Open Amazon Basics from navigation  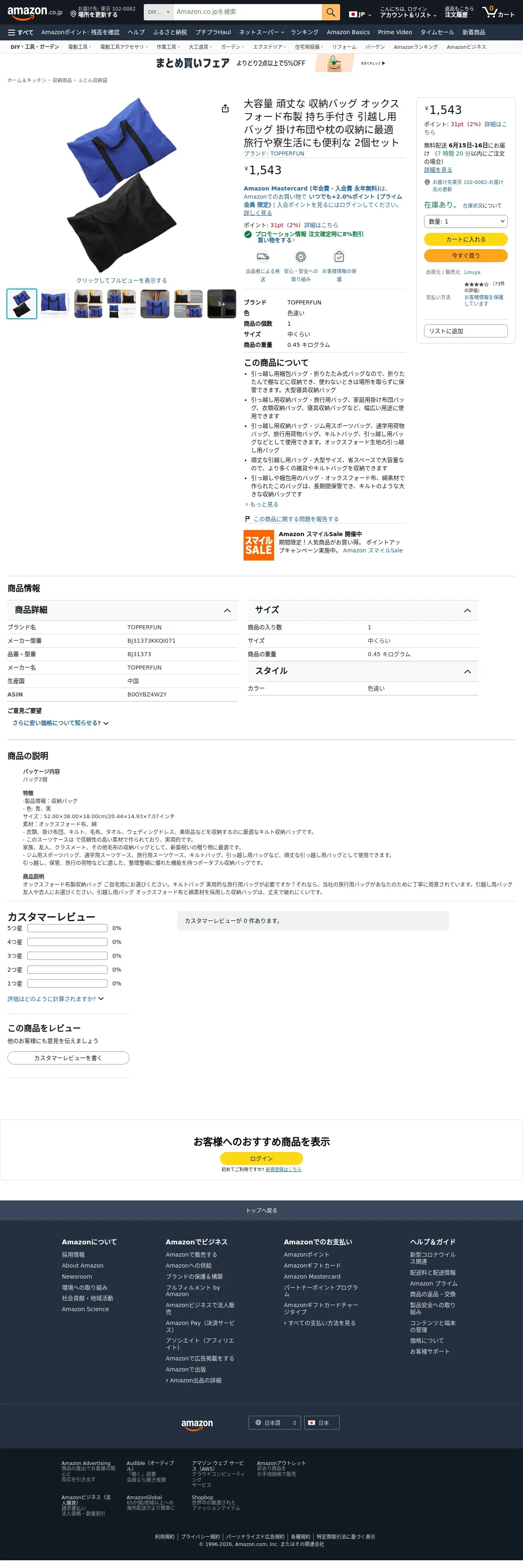pyautogui.click(x=348, y=32)
